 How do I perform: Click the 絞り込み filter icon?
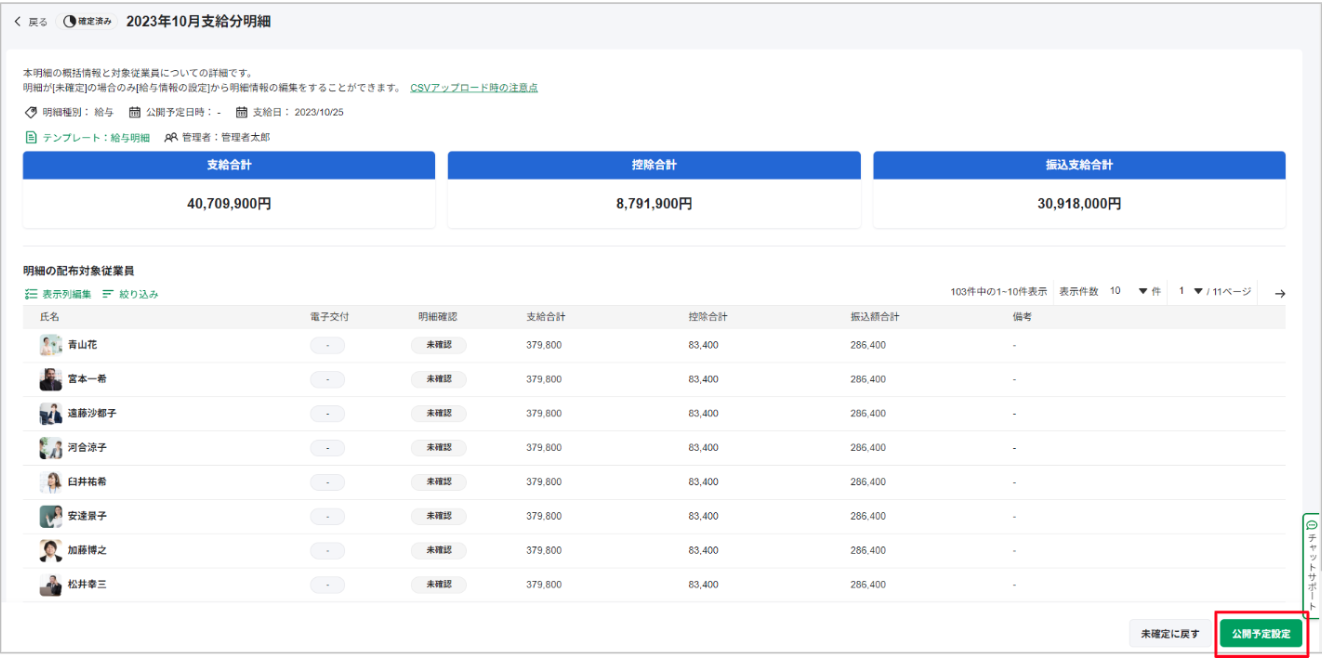(x=108, y=294)
